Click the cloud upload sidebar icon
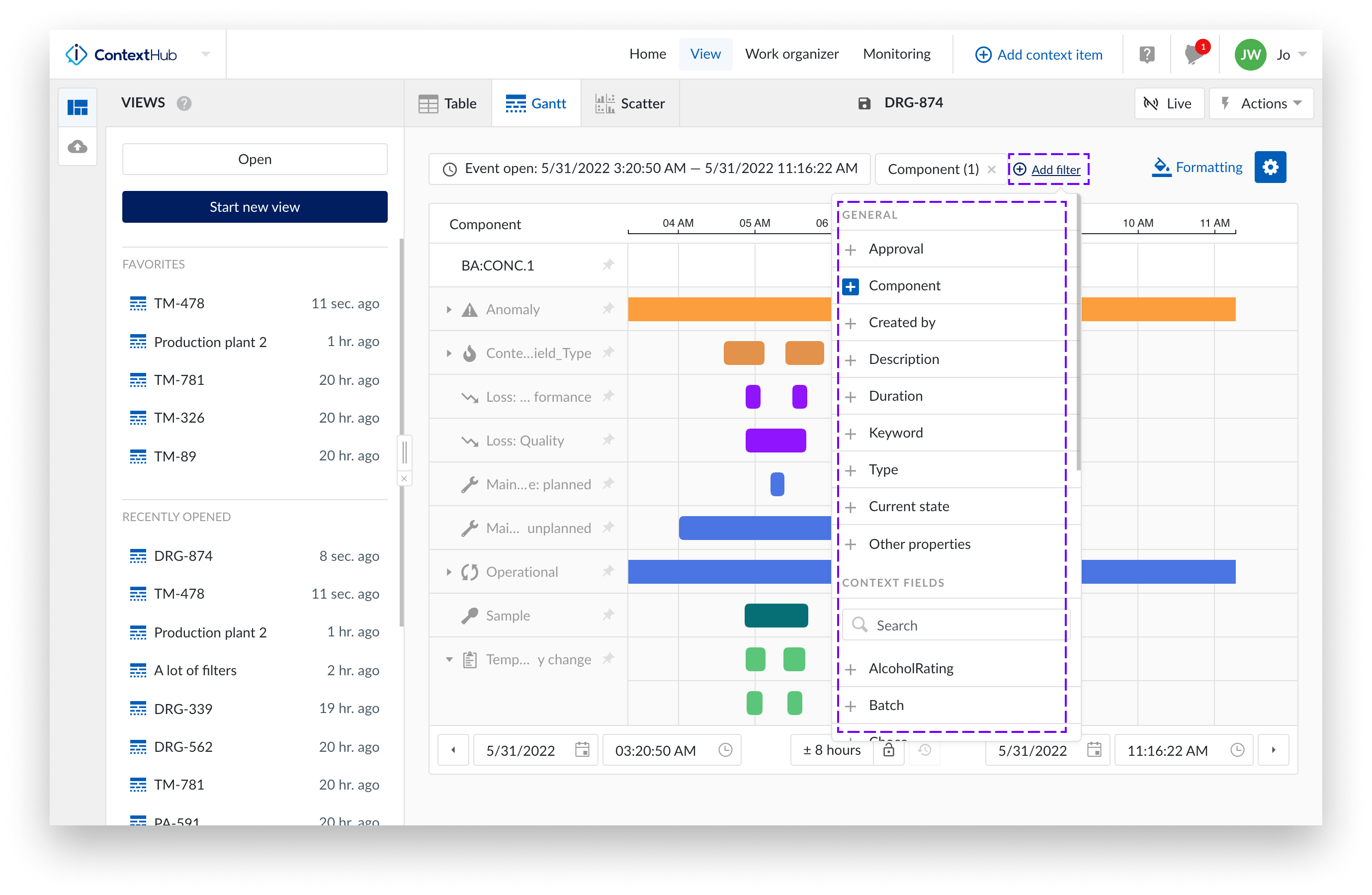 (78, 147)
